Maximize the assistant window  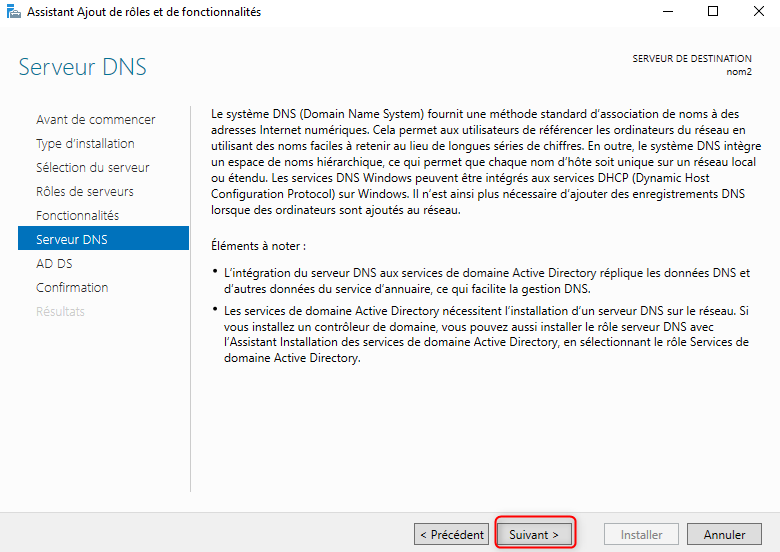(713, 11)
